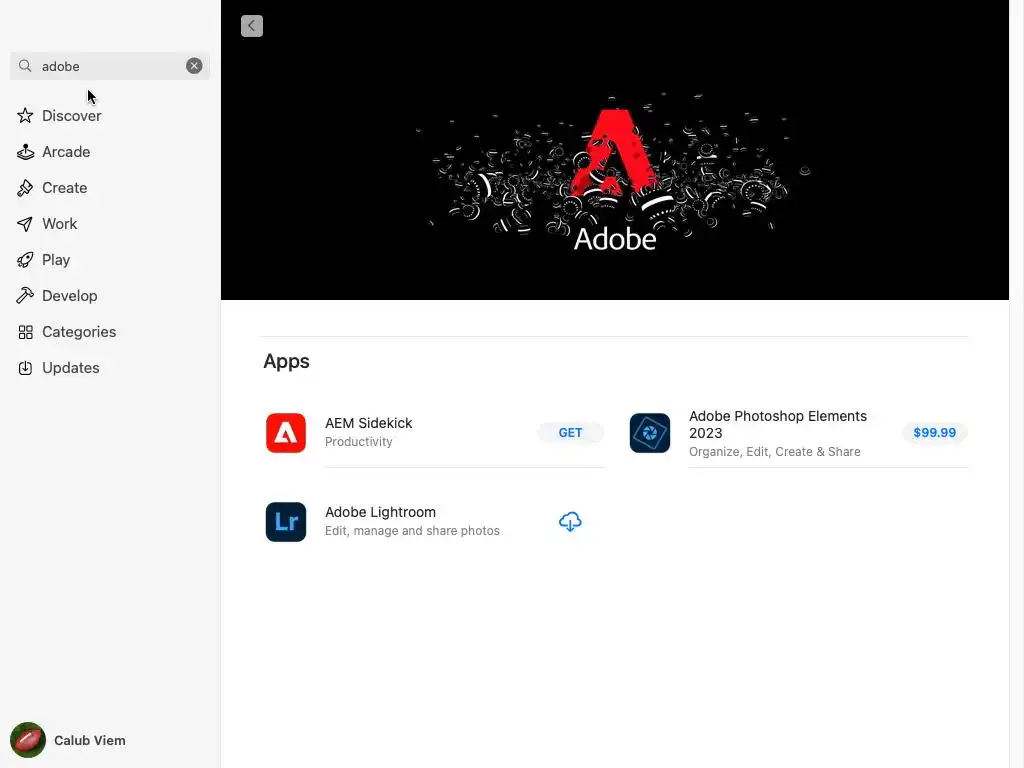
Task: Open the Adobe Lightroom Lr icon
Action: 285,522
